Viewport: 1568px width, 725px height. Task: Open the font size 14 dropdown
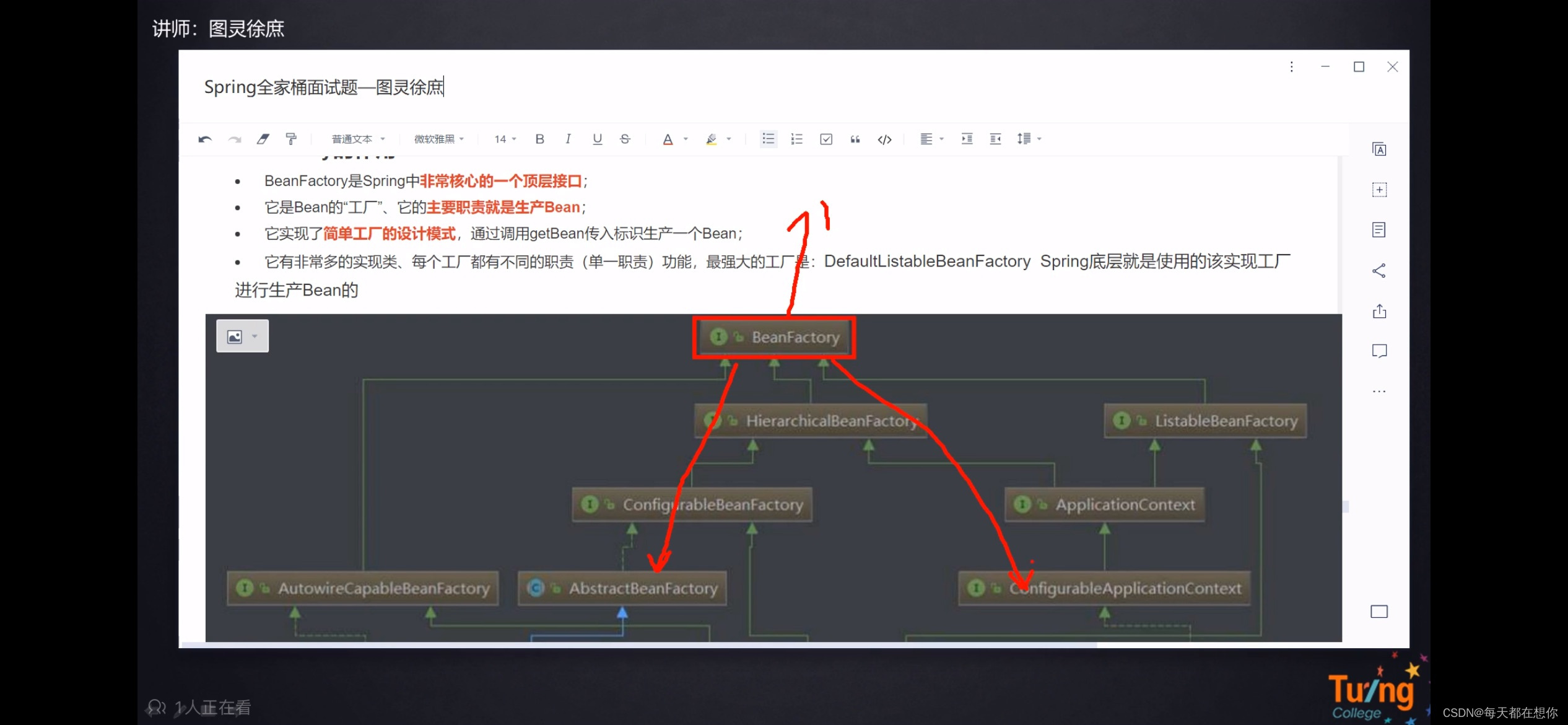(x=505, y=139)
